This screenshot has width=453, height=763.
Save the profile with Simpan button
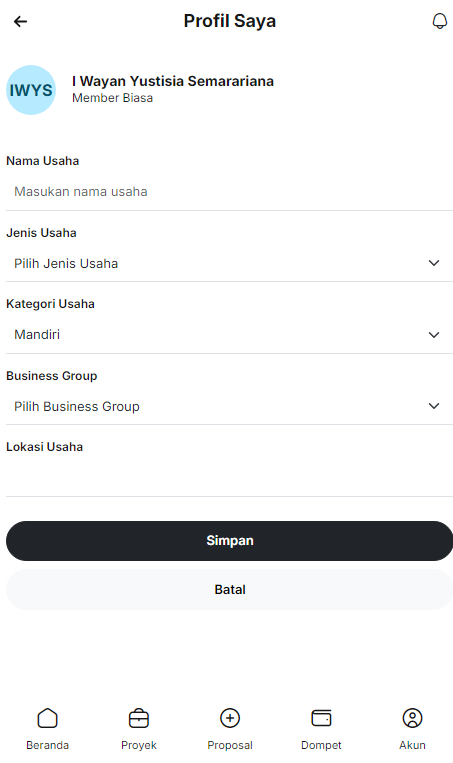(x=230, y=541)
